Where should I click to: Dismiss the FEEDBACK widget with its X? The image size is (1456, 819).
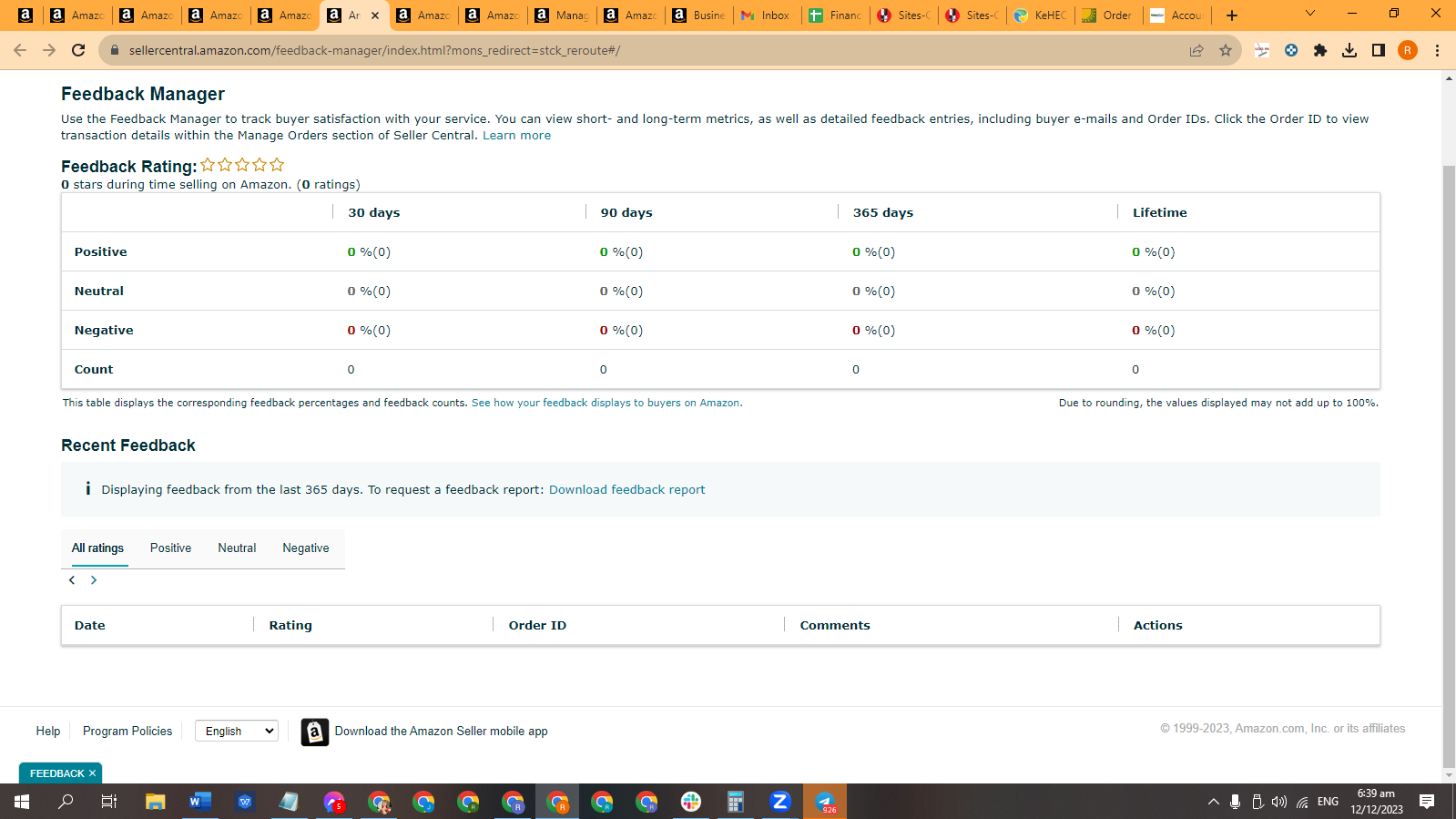pyautogui.click(x=92, y=773)
